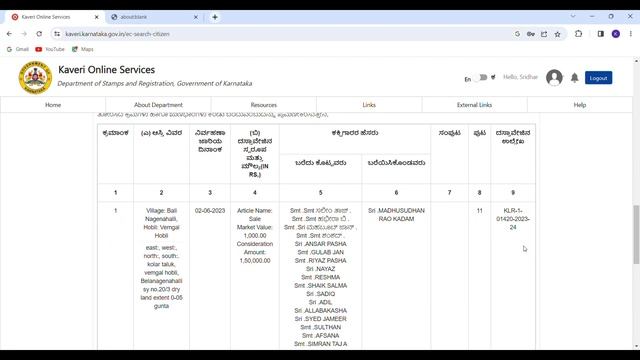Open the user account avatar
640x360 pixels.
coord(554,78)
